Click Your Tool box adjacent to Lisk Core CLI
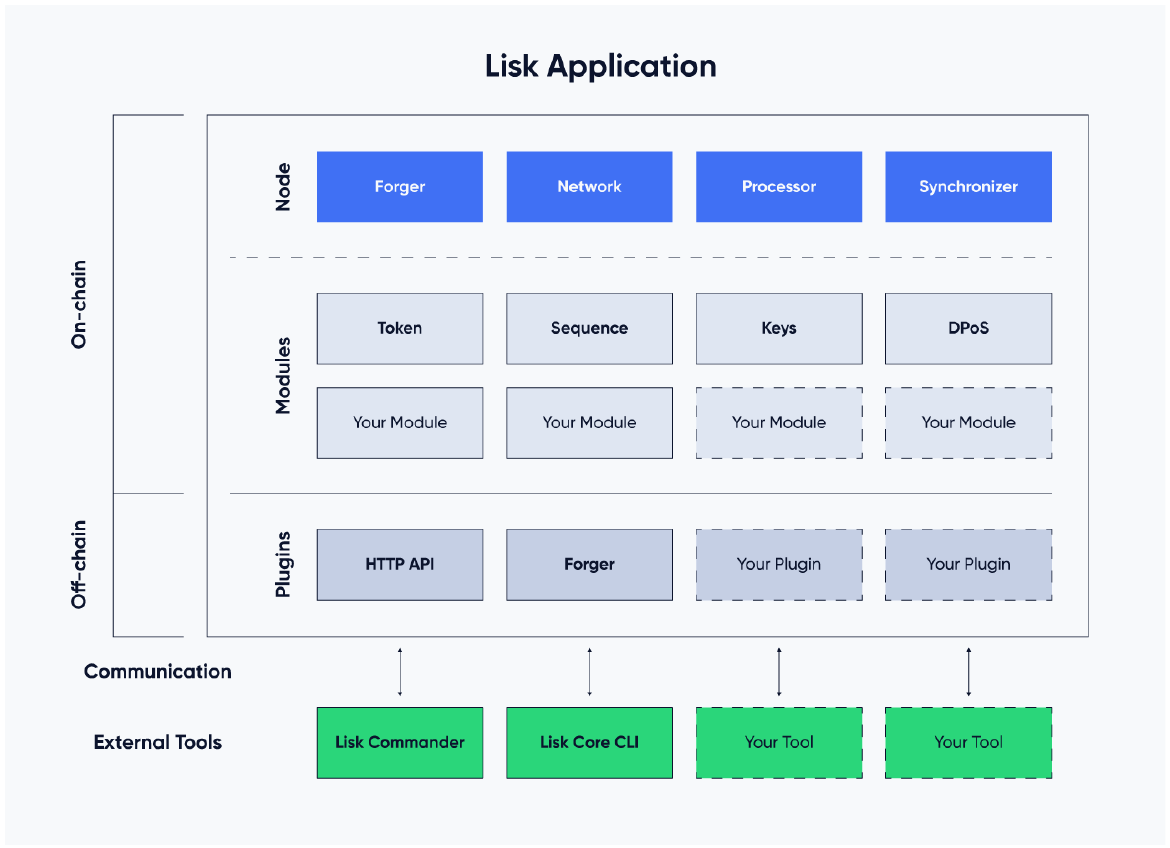1170x848 pixels. point(779,743)
